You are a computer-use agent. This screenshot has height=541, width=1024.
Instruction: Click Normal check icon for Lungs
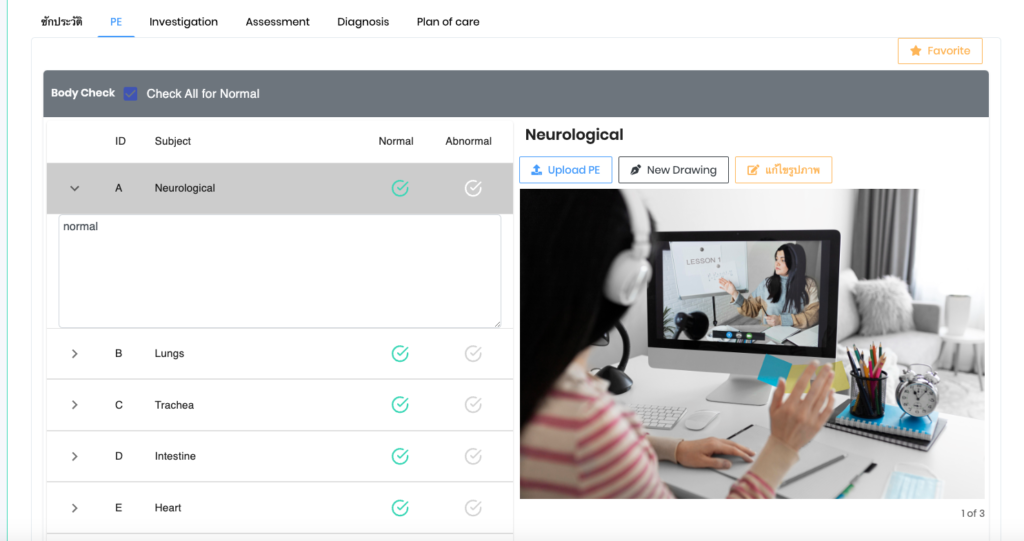(400, 353)
